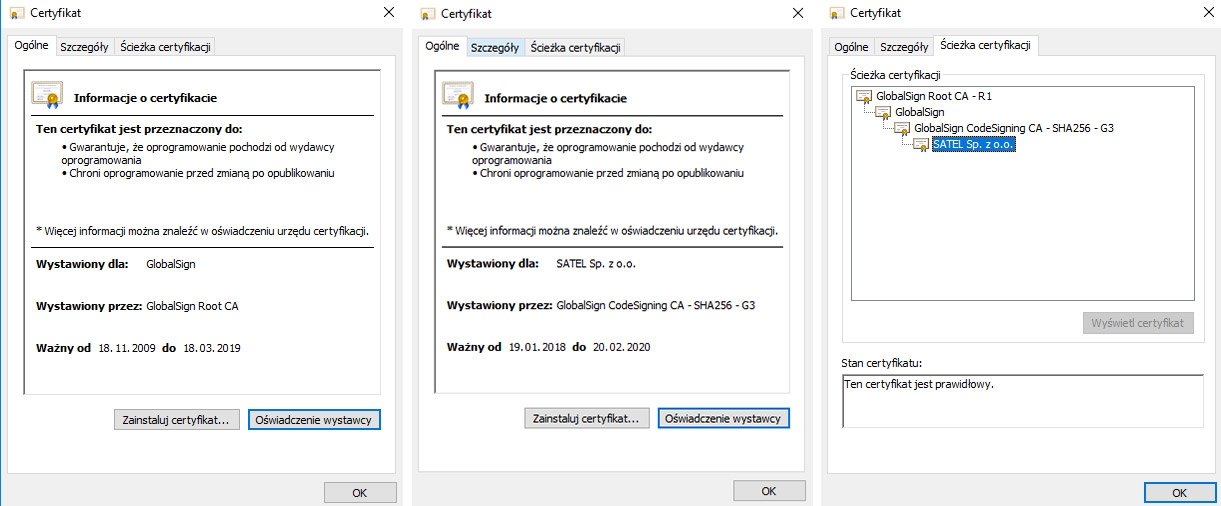Close the left Certyfikat window
The width and height of the screenshot is (1221, 506).
point(389,13)
